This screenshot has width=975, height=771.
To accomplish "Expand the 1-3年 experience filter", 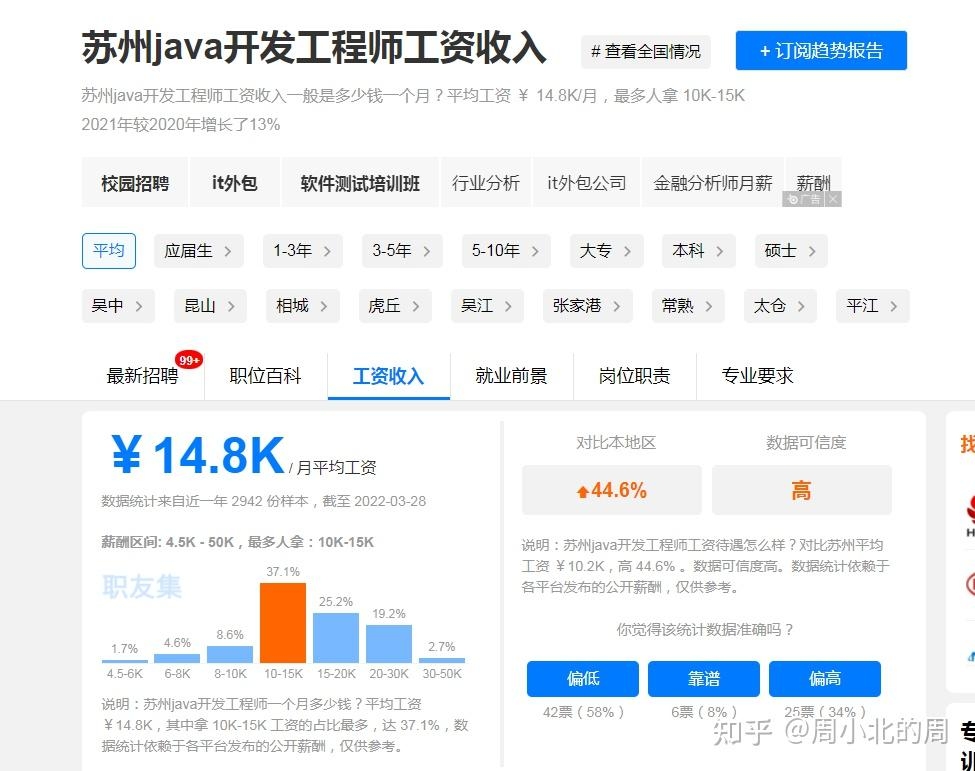I will [x=302, y=251].
